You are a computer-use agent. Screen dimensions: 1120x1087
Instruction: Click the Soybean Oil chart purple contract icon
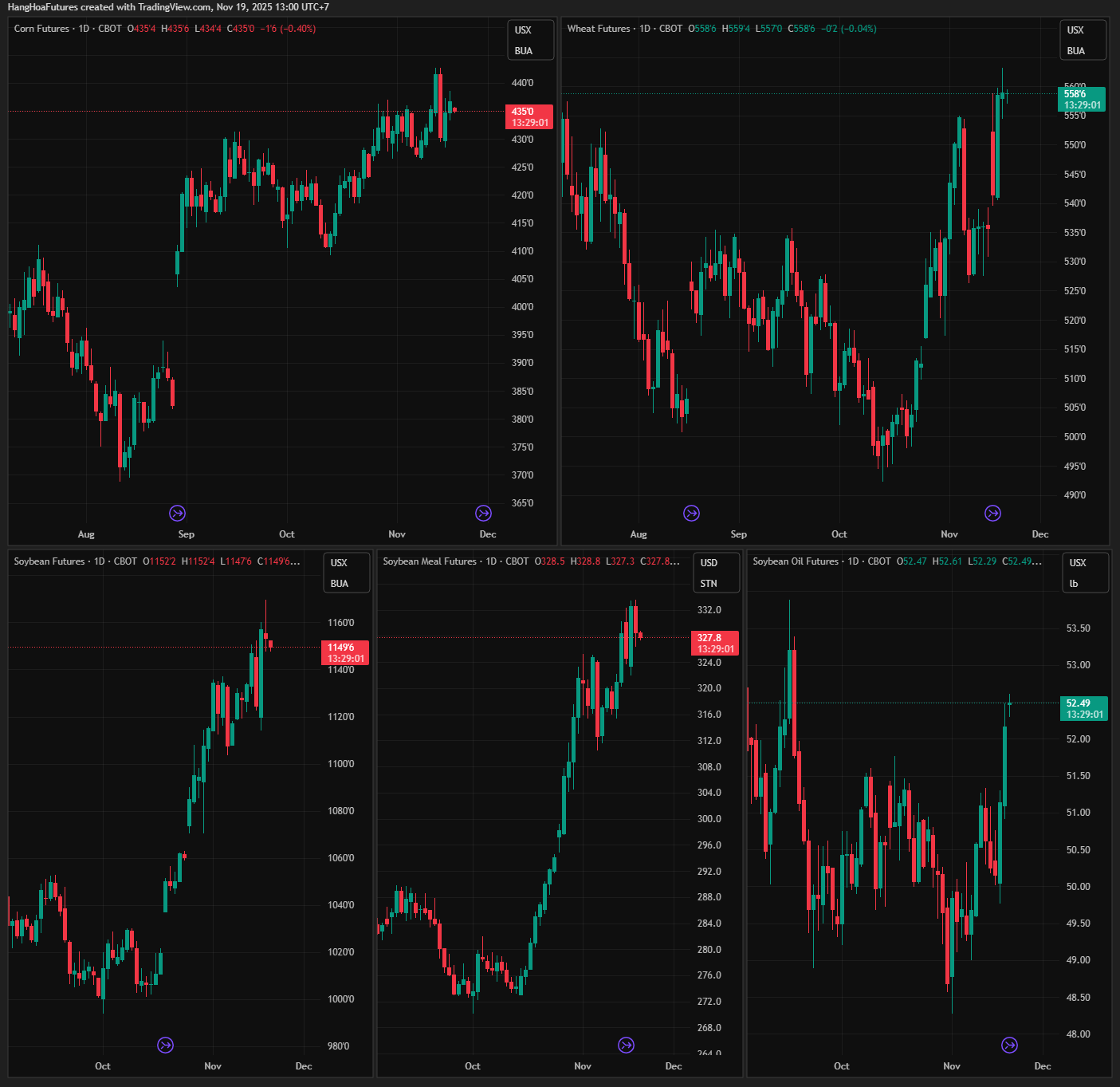(1009, 1045)
